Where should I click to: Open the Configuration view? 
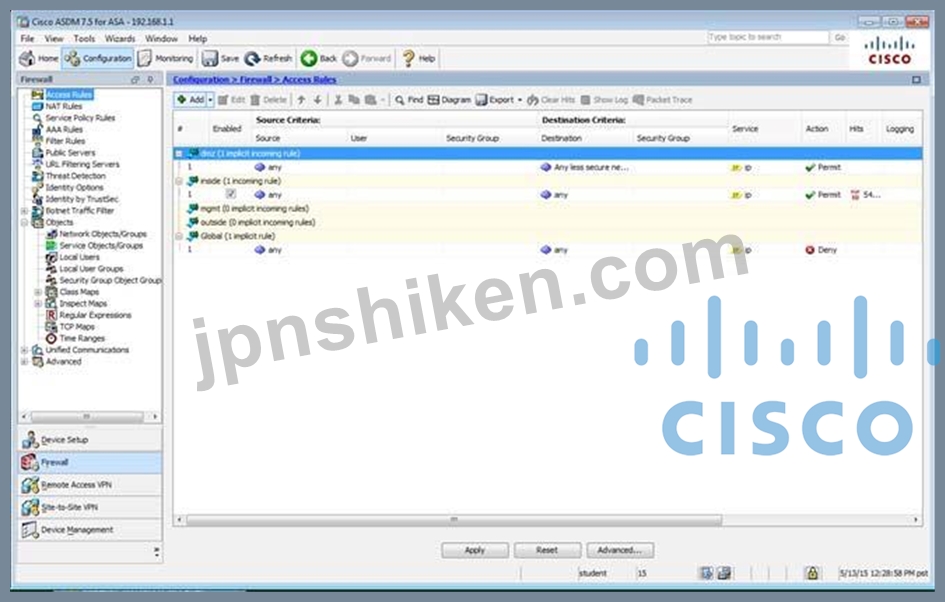(x=98, y=58)
